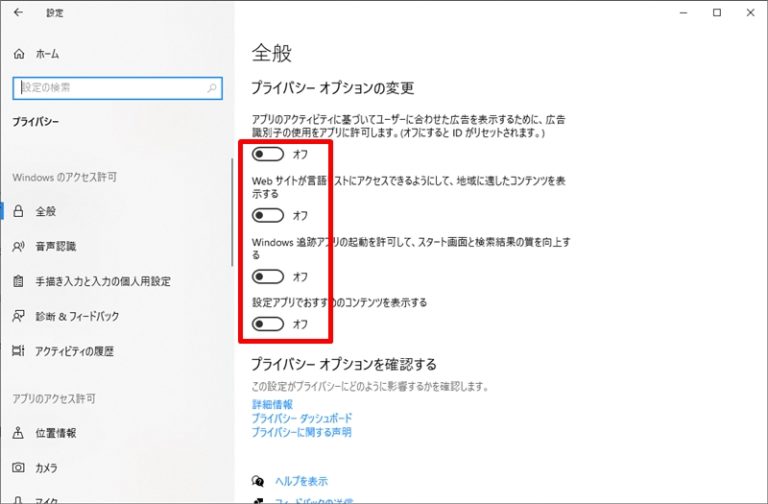The width and height of the screenshot is (768, 504).
Task: Click the ヘルプを表示 link
Action: coord(301,481)
